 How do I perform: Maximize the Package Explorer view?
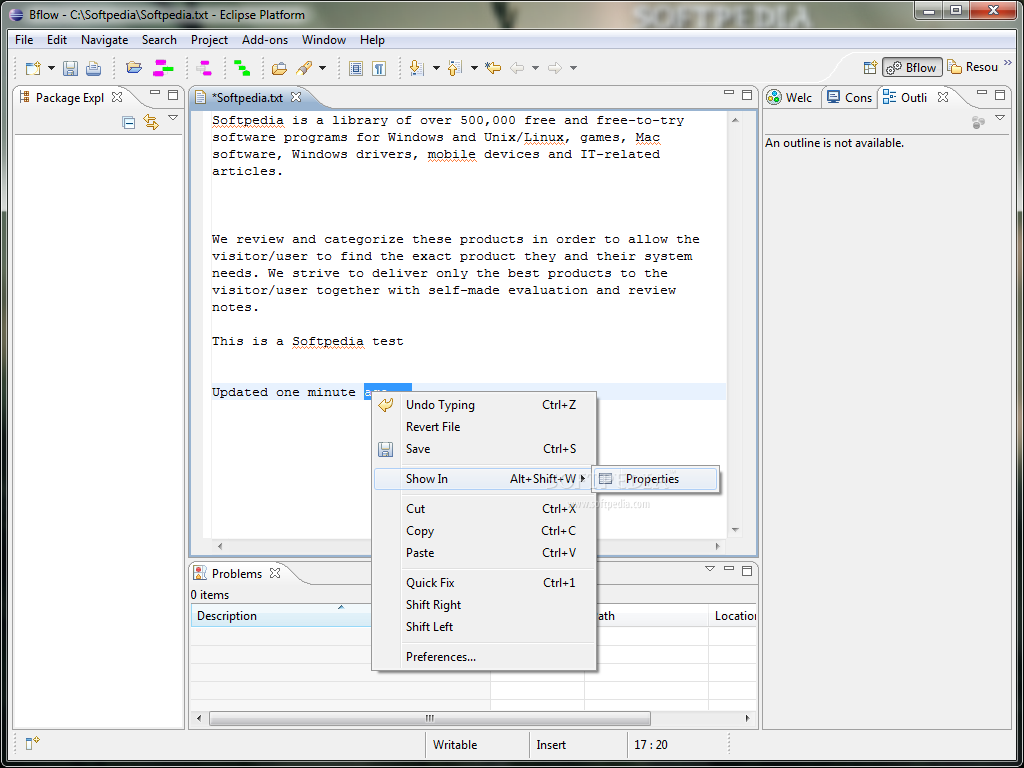click(x=173, y=95)
